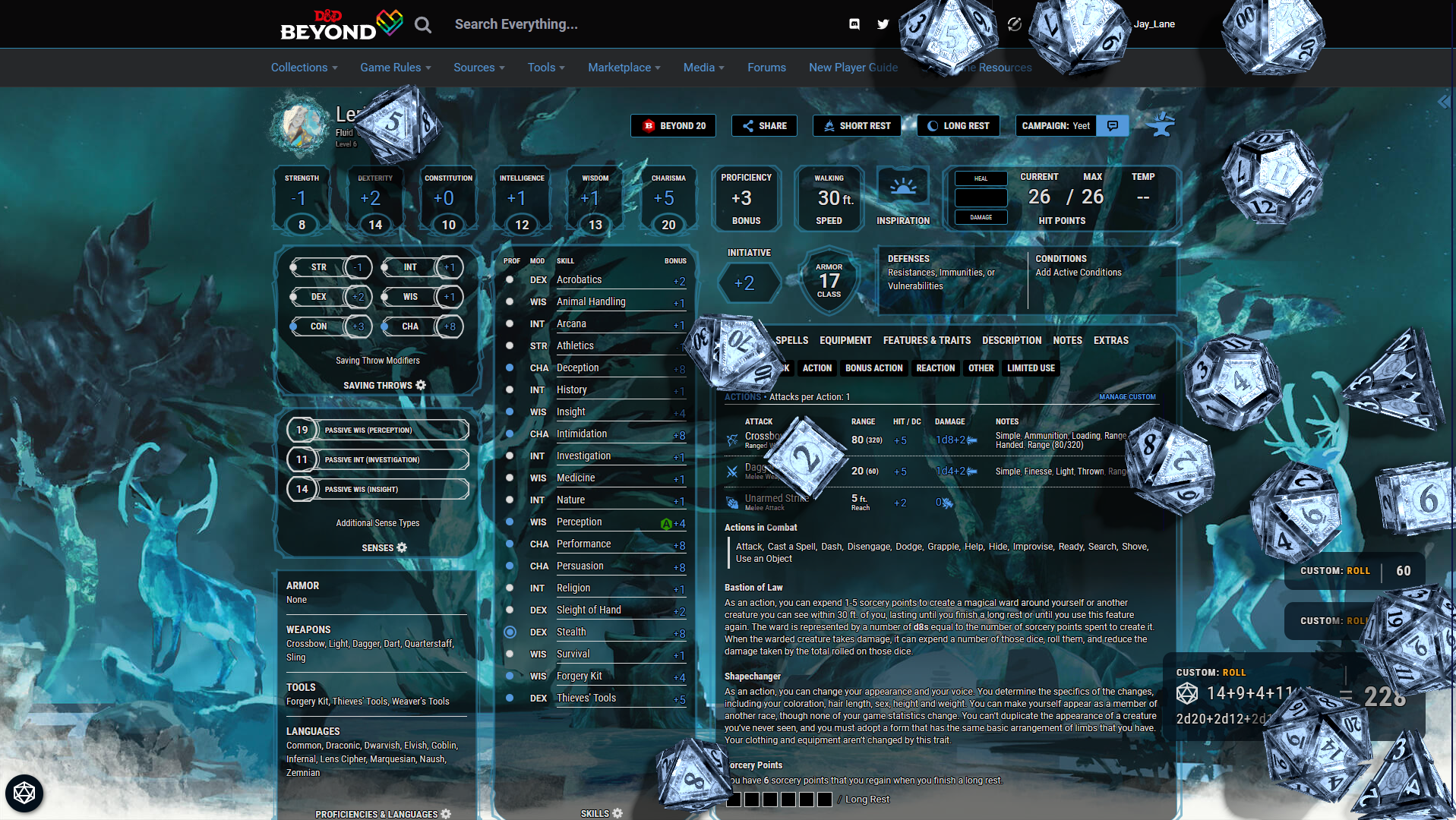The width and height of the screenshot is (1456, 820).
Task: Click hit points amount input field
Action: pyautogui.click(x=981, y=198)
